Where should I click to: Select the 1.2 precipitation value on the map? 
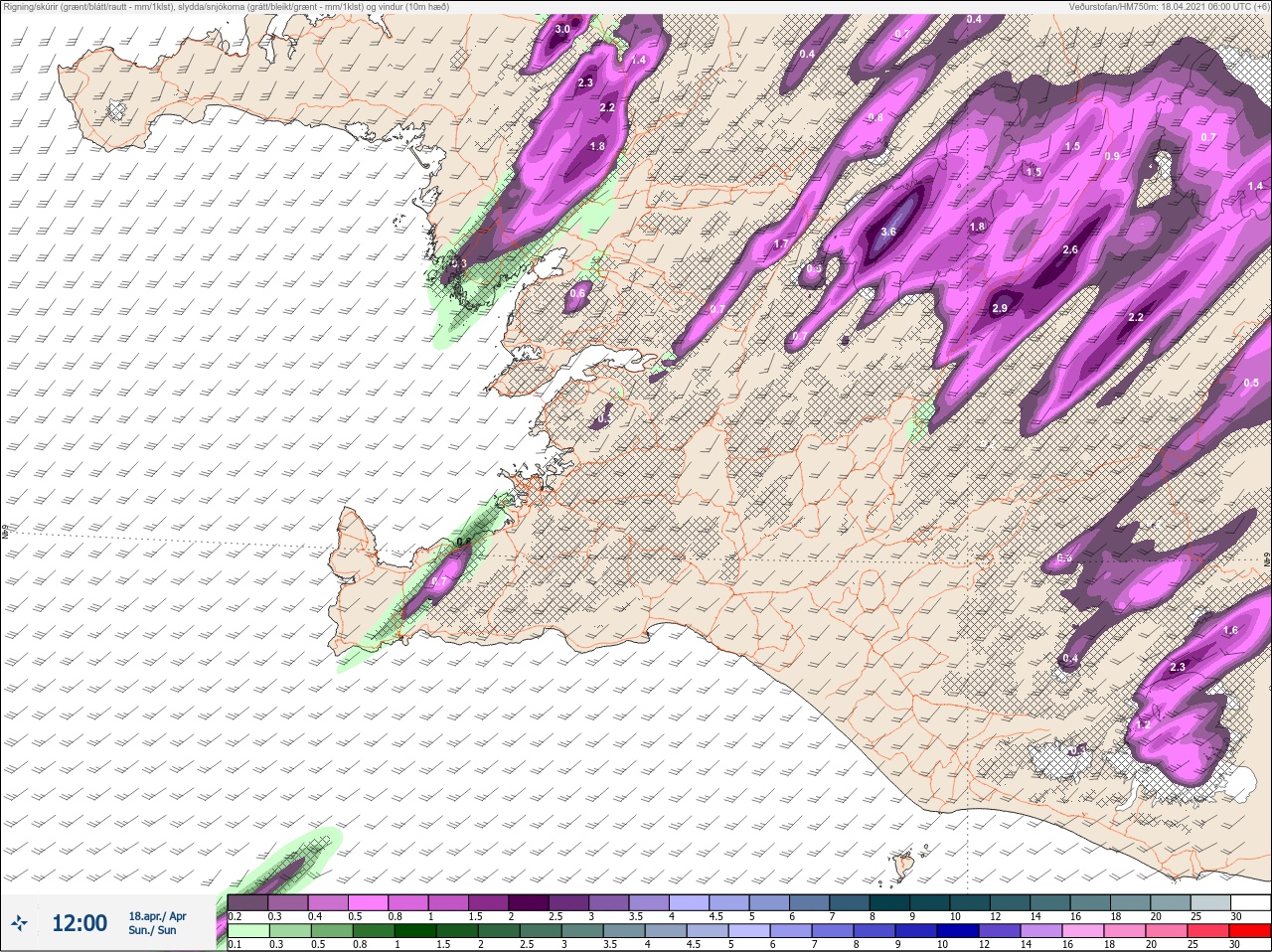coord(1143,724)
